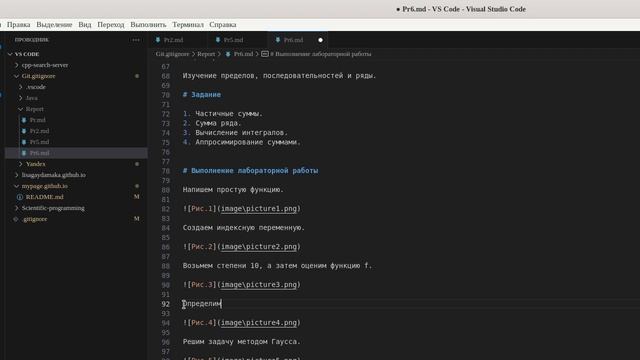640x360 pixels.
Task: Open the Справка menu
Action: click(x=223, y=24)
